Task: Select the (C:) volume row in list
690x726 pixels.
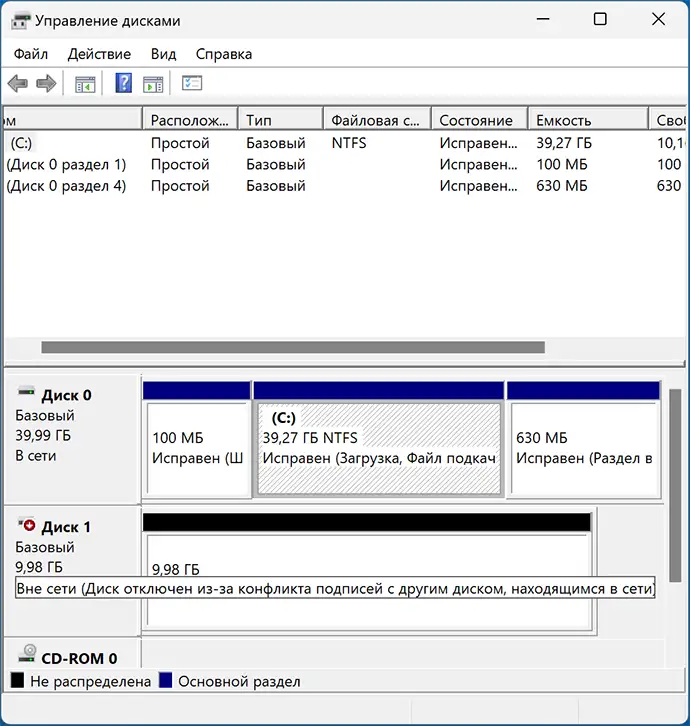Action: [344, 143]
